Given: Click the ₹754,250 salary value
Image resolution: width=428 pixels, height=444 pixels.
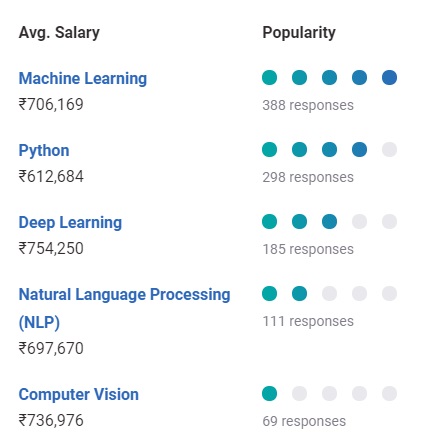Looking at the screenshot, I should coord(51,249).
